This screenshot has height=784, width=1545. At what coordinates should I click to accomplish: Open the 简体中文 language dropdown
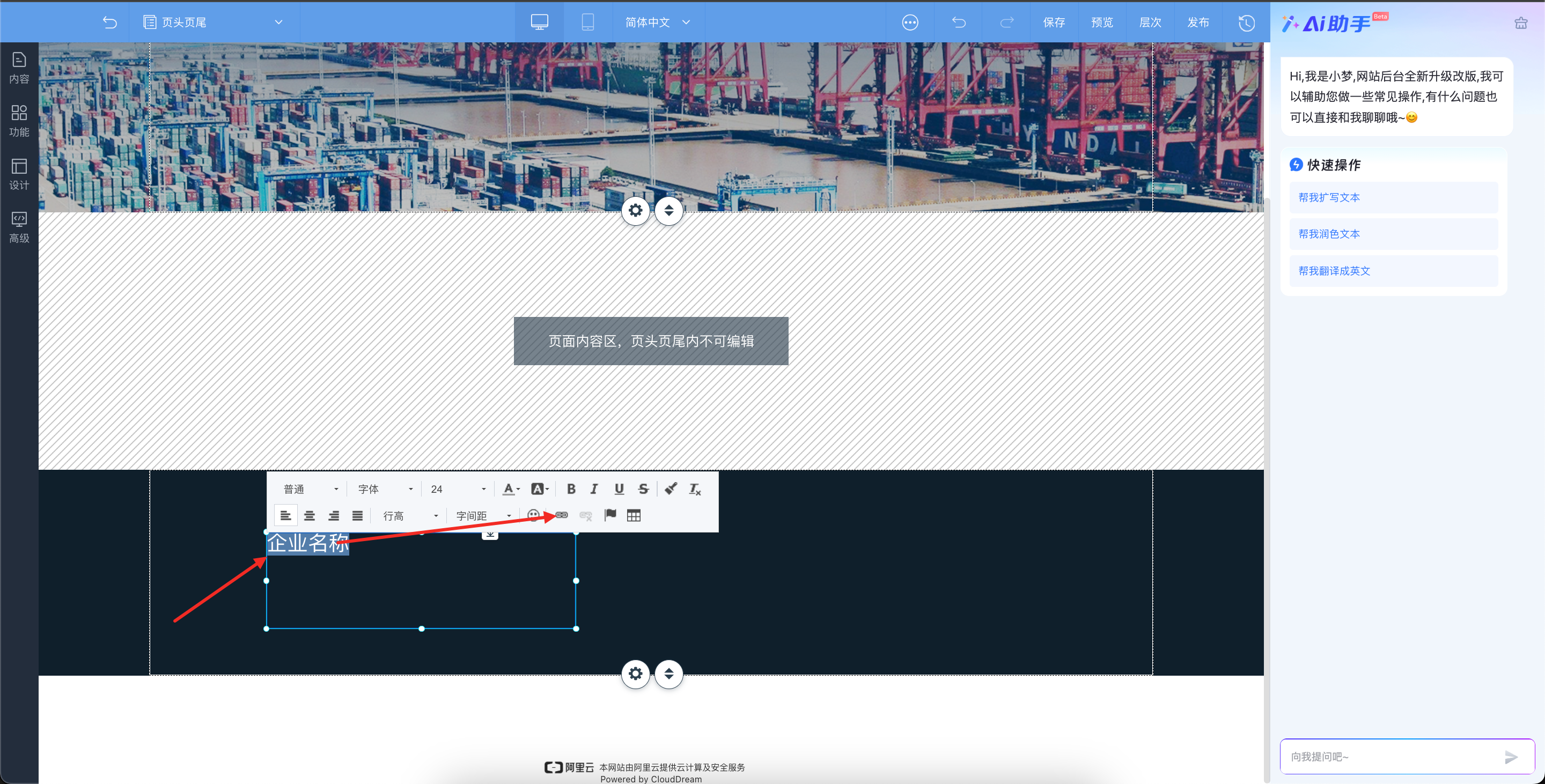[x=658, y=22]
